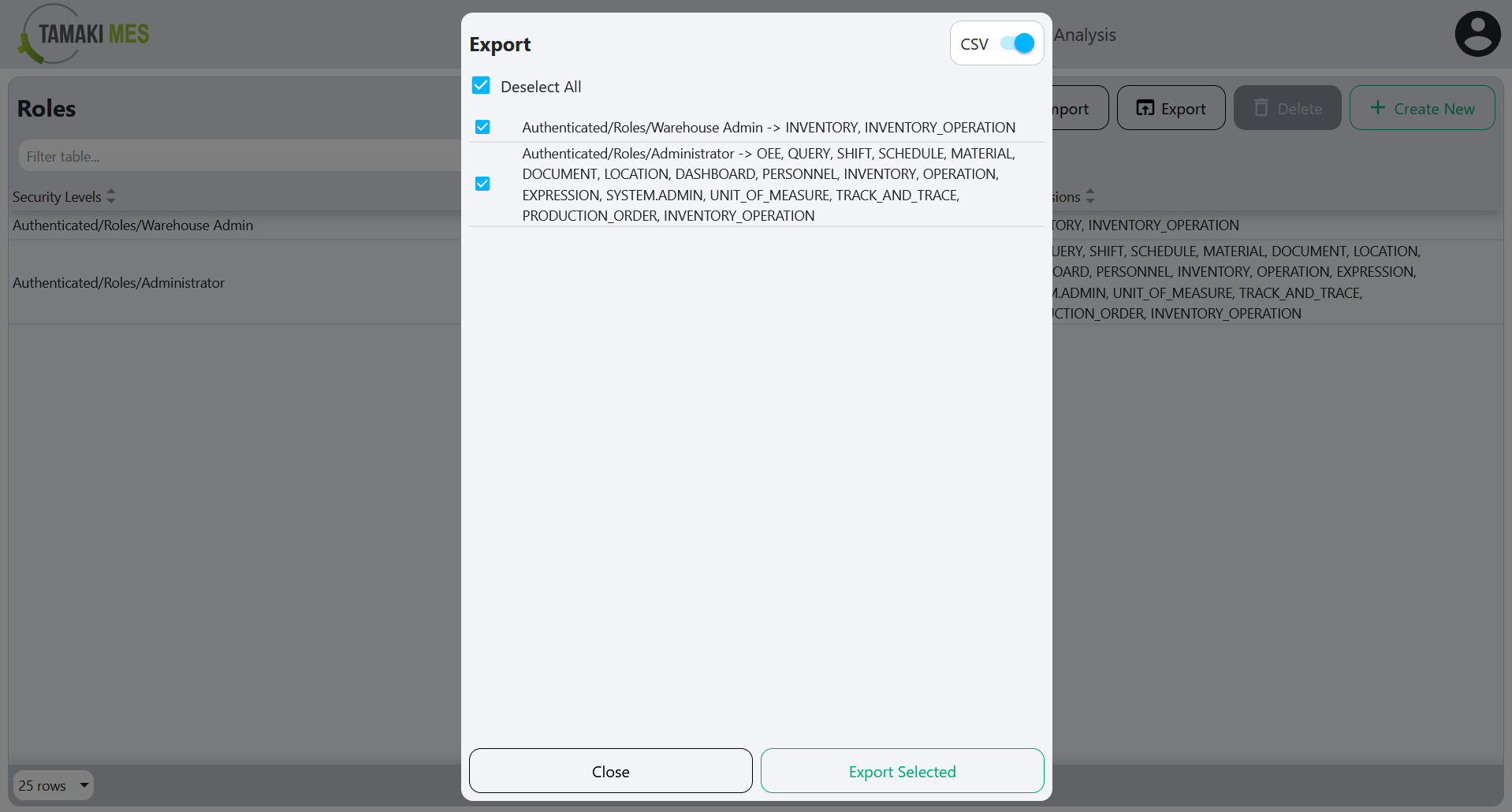The image size is (1512, 812).
Task: Uncheck the Deselect All checkbox
Action: tap(481, 85)
